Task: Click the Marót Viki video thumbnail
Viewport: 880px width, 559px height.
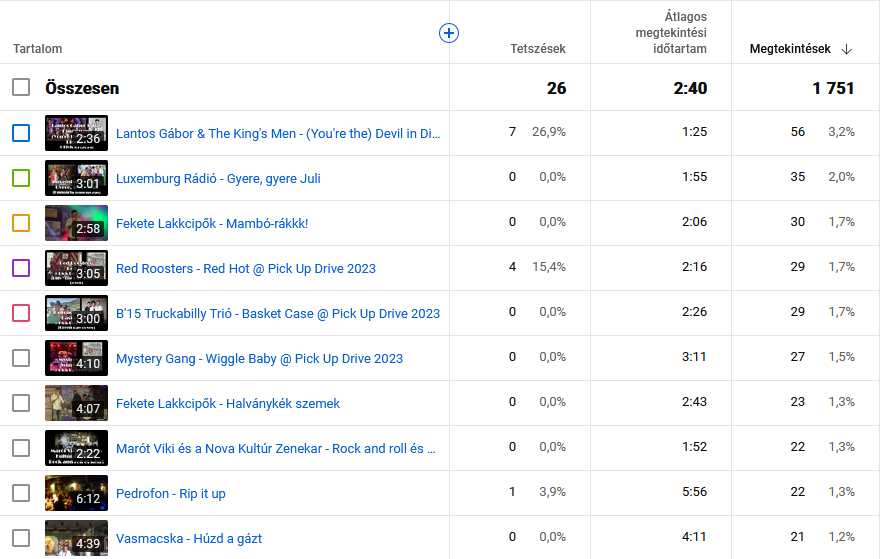Action: click(x=76, y=448)
